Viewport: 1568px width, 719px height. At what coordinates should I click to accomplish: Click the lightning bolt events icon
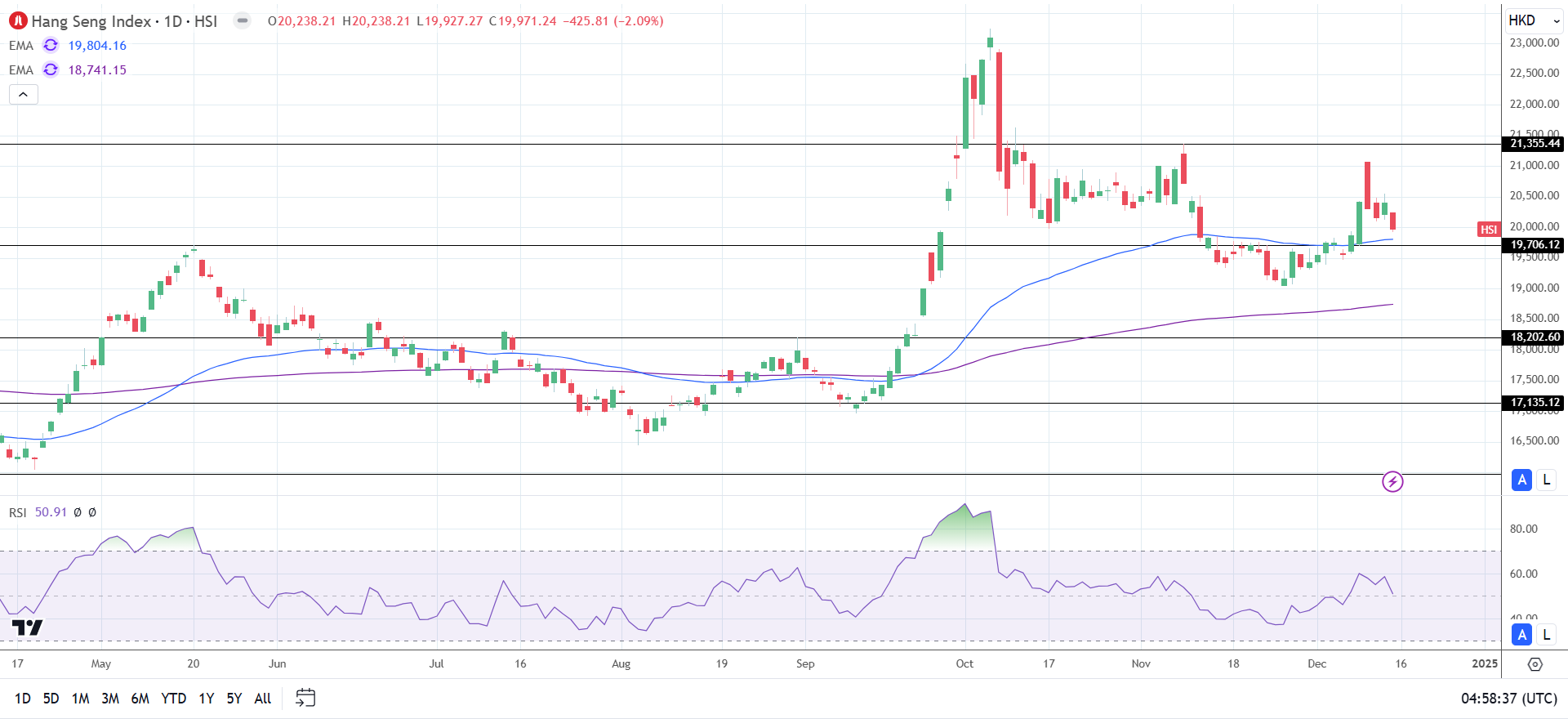(1392, 482)
